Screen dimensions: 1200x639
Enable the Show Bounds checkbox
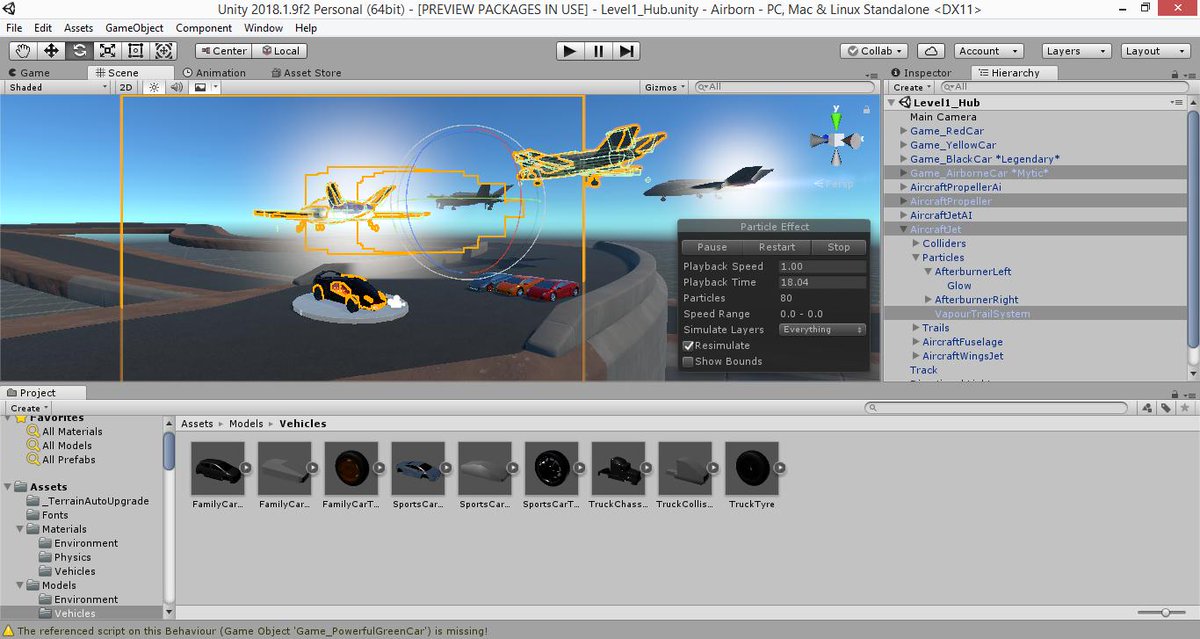point(688,361)
